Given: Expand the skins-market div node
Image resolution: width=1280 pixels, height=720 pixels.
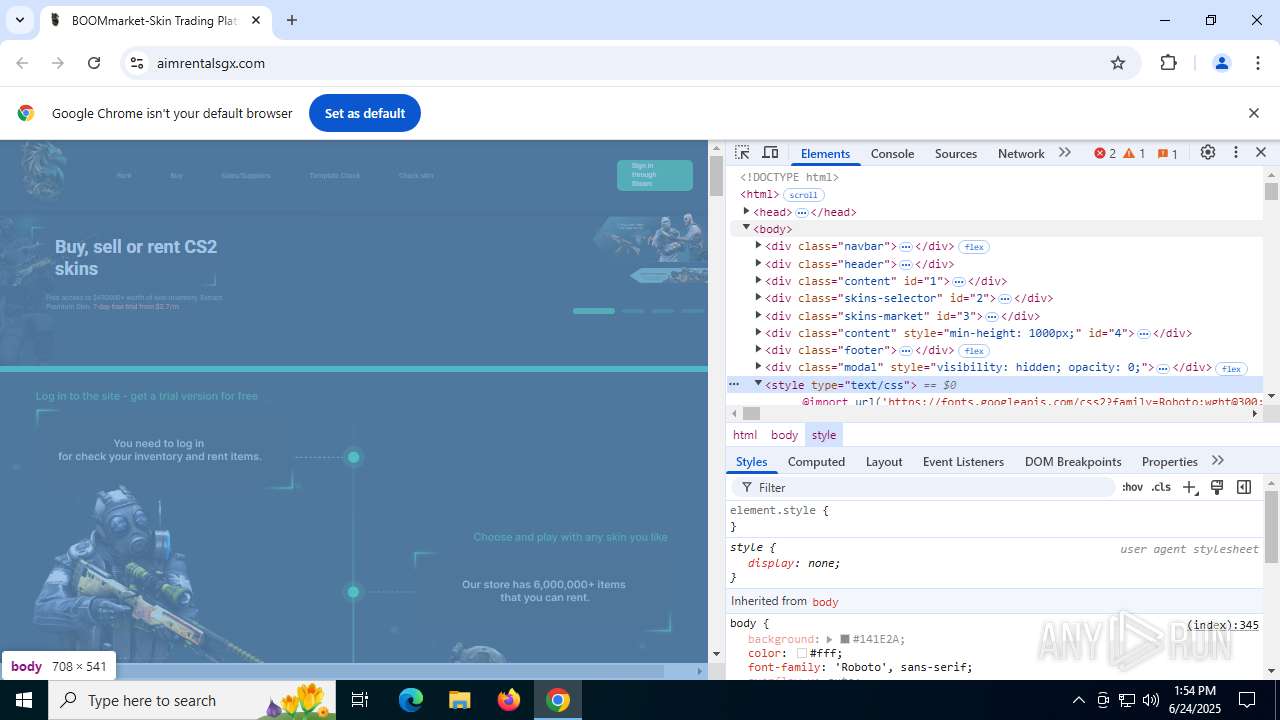Looking at the screenshot, I should 758,315.
